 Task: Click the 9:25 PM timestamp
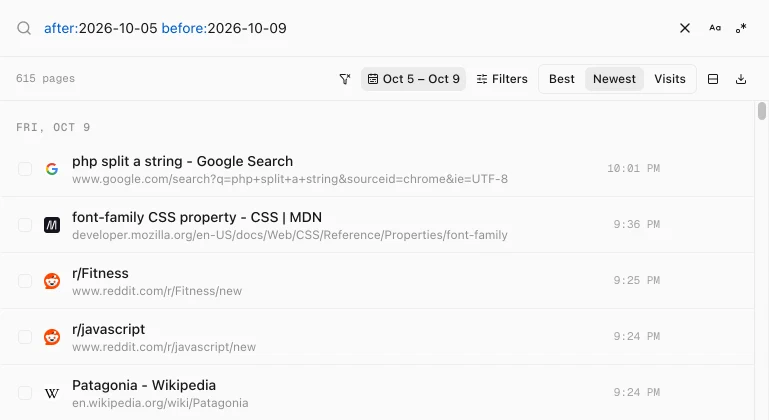[637, 280]
